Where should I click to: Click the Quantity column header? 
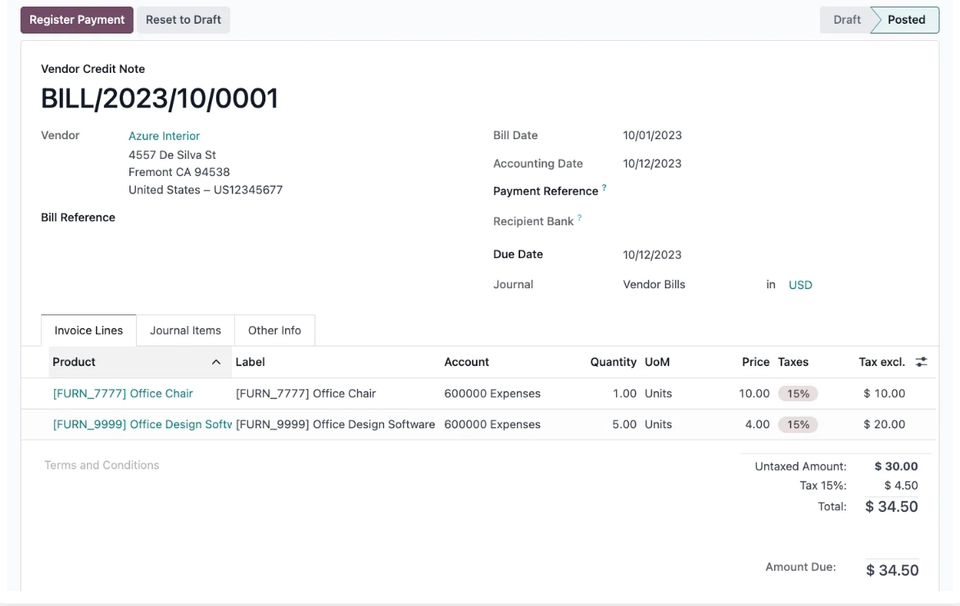613,362
